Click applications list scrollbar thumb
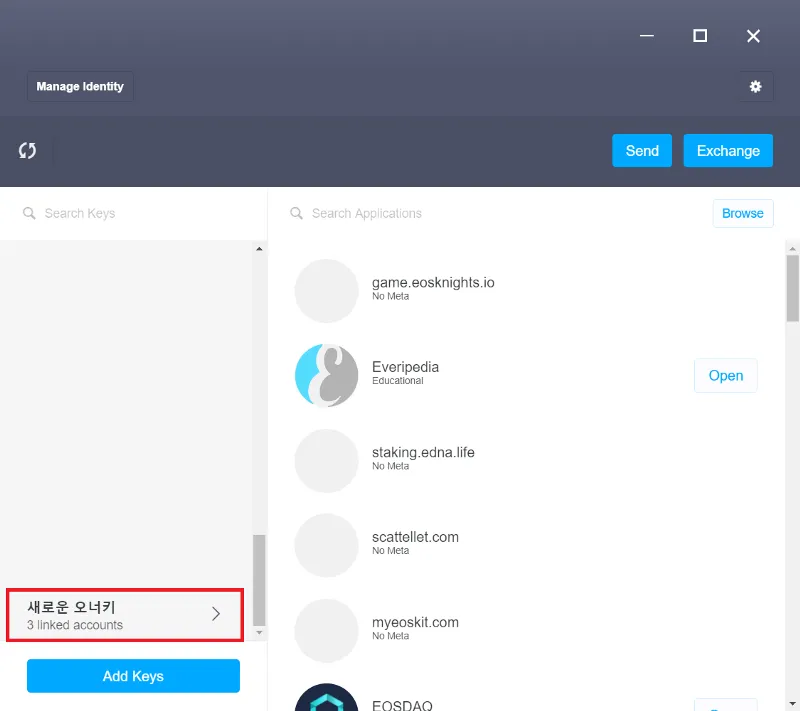 pyautogui.click(x=792, y=288)
